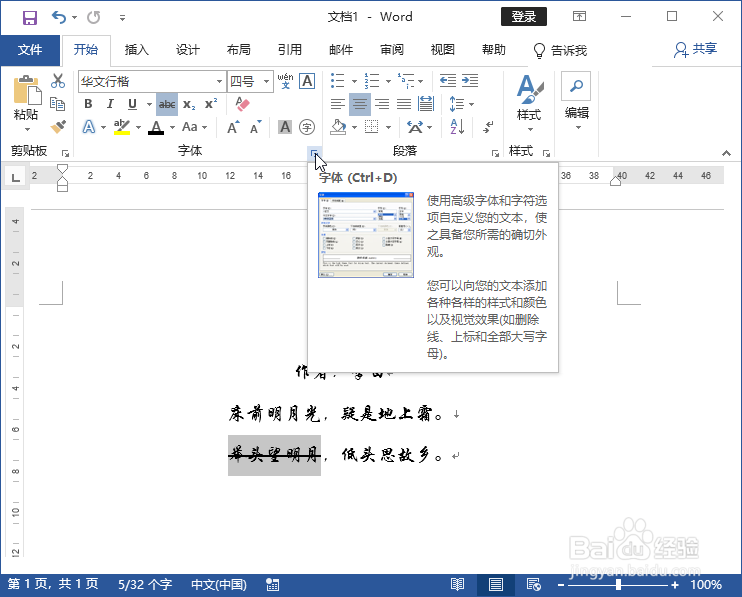This screenshot has height=597, width=742.
Task: Increase font size with larger A
Action: [233, 127]
